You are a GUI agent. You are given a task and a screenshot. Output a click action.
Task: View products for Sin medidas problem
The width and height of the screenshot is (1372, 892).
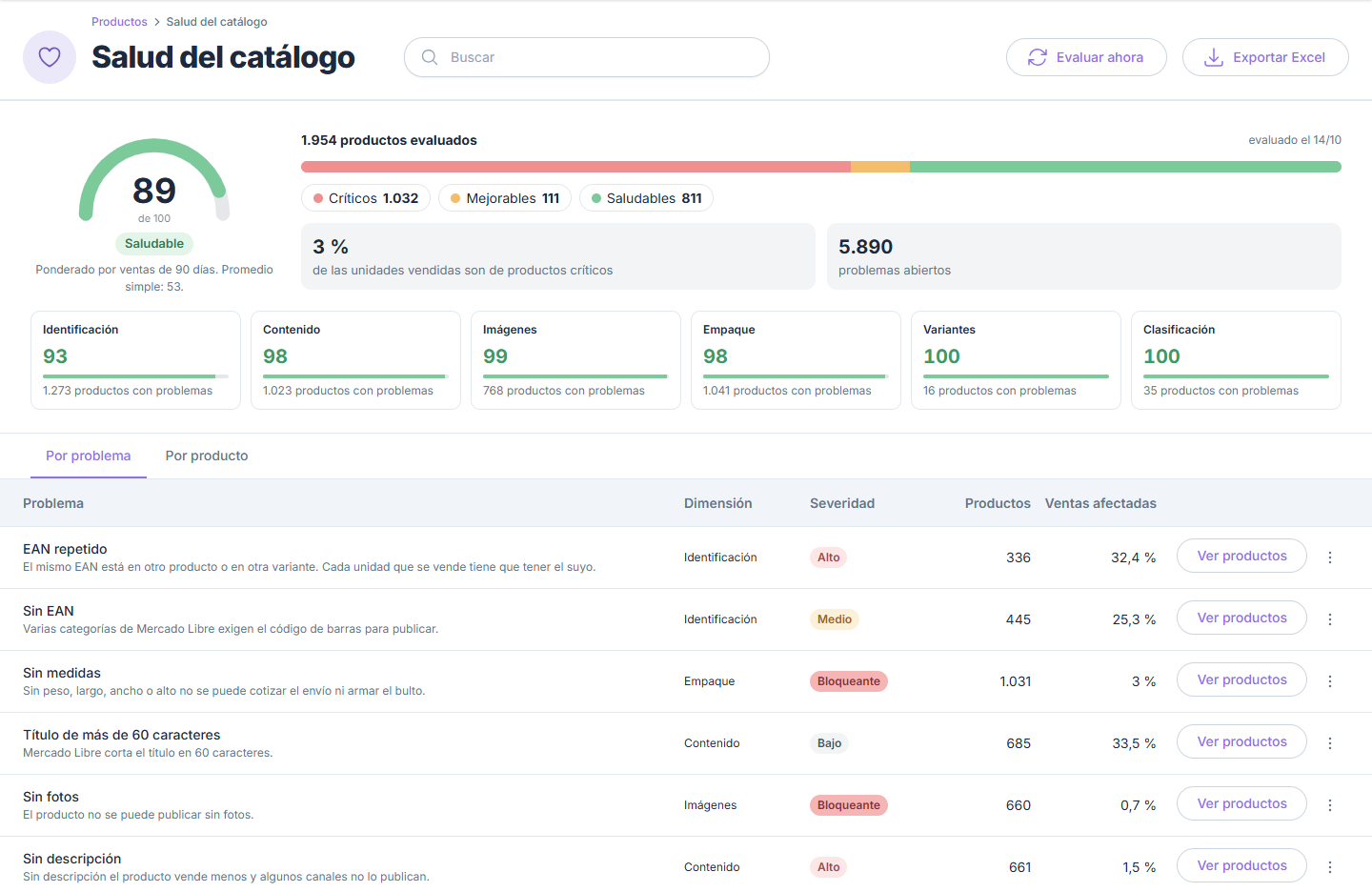click(x=1241, y=679)
